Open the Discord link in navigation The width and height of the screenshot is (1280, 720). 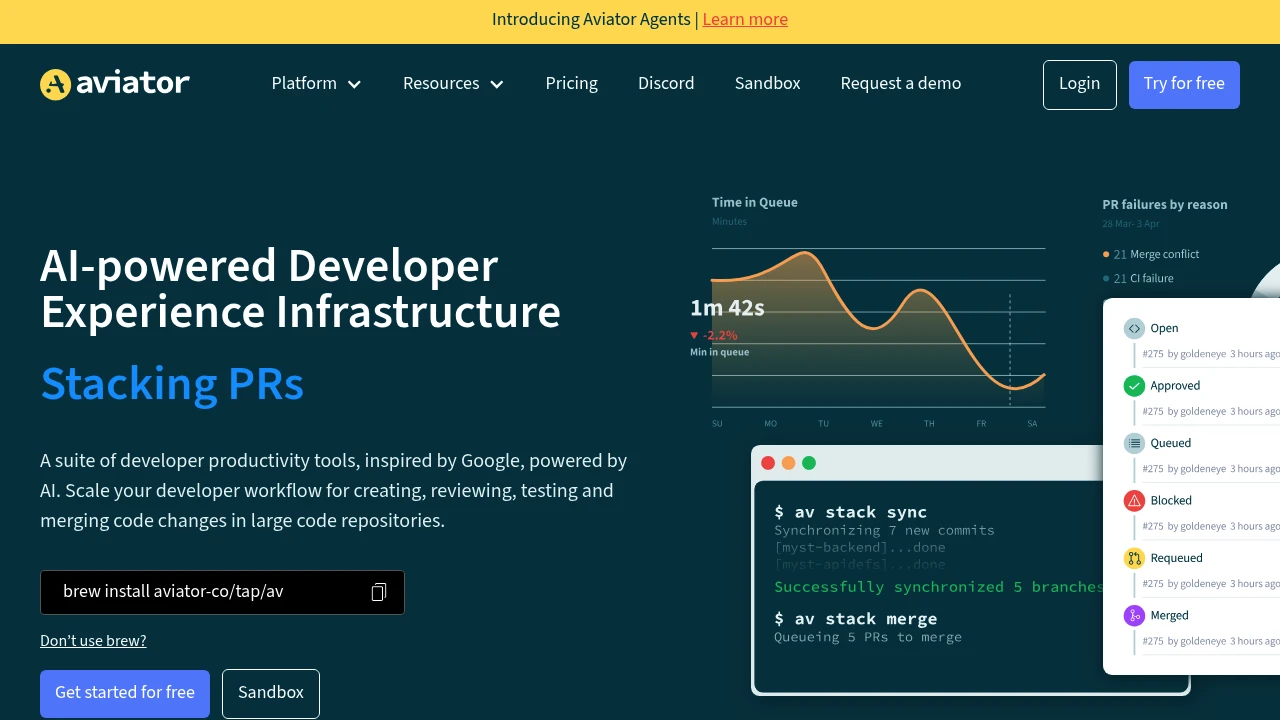[666, 84]
